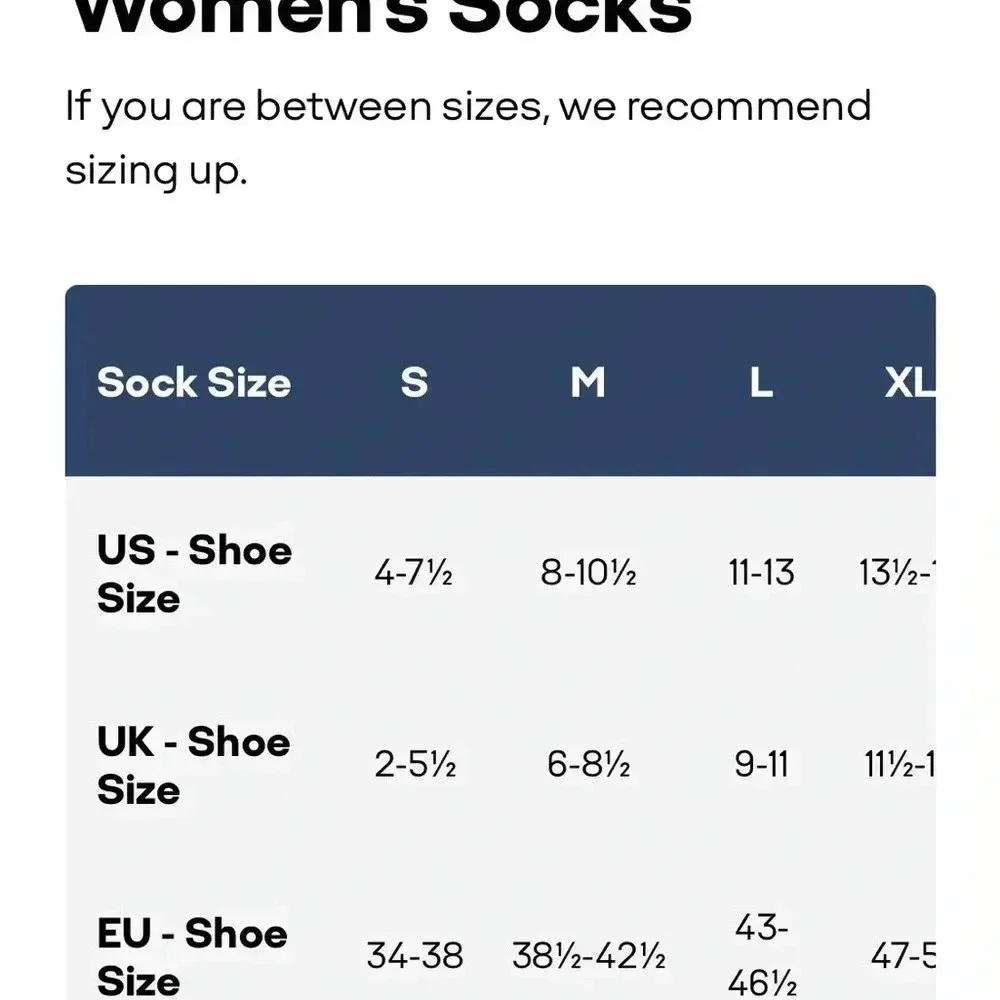Screen dimensions: 1000x1000
Task: Click the UK large value 9-11
Action: [x=761, y=763]
